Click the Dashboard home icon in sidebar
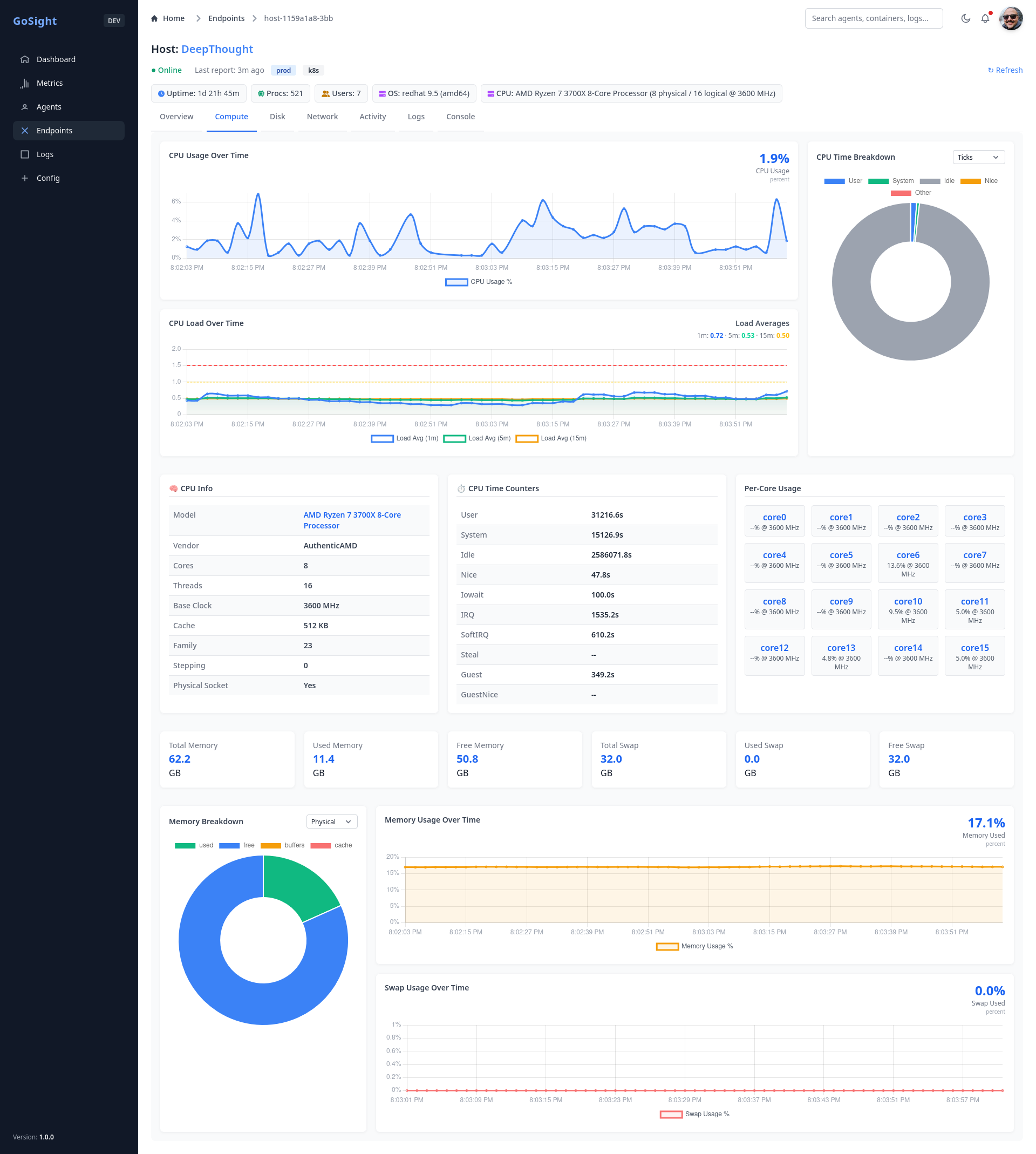This screenshot has height=1154, width=1036. click(x=24, y=59)
